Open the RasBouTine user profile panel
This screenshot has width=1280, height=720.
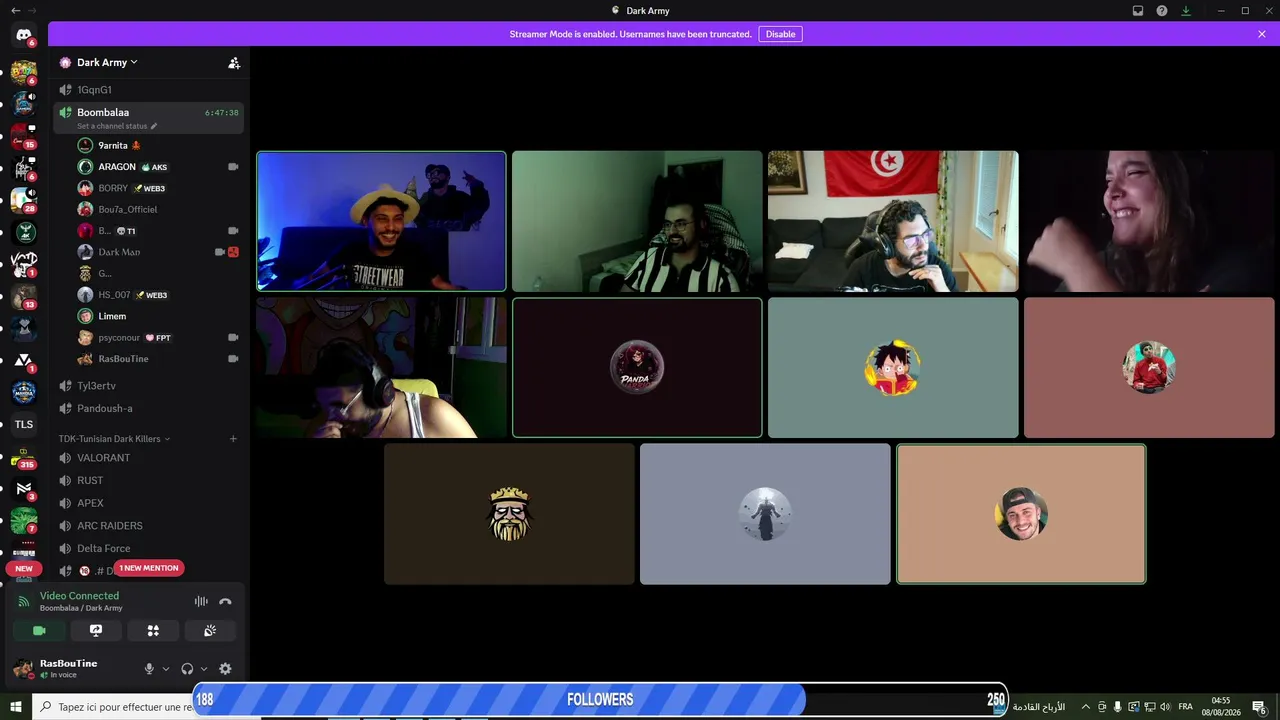[72, 668]
